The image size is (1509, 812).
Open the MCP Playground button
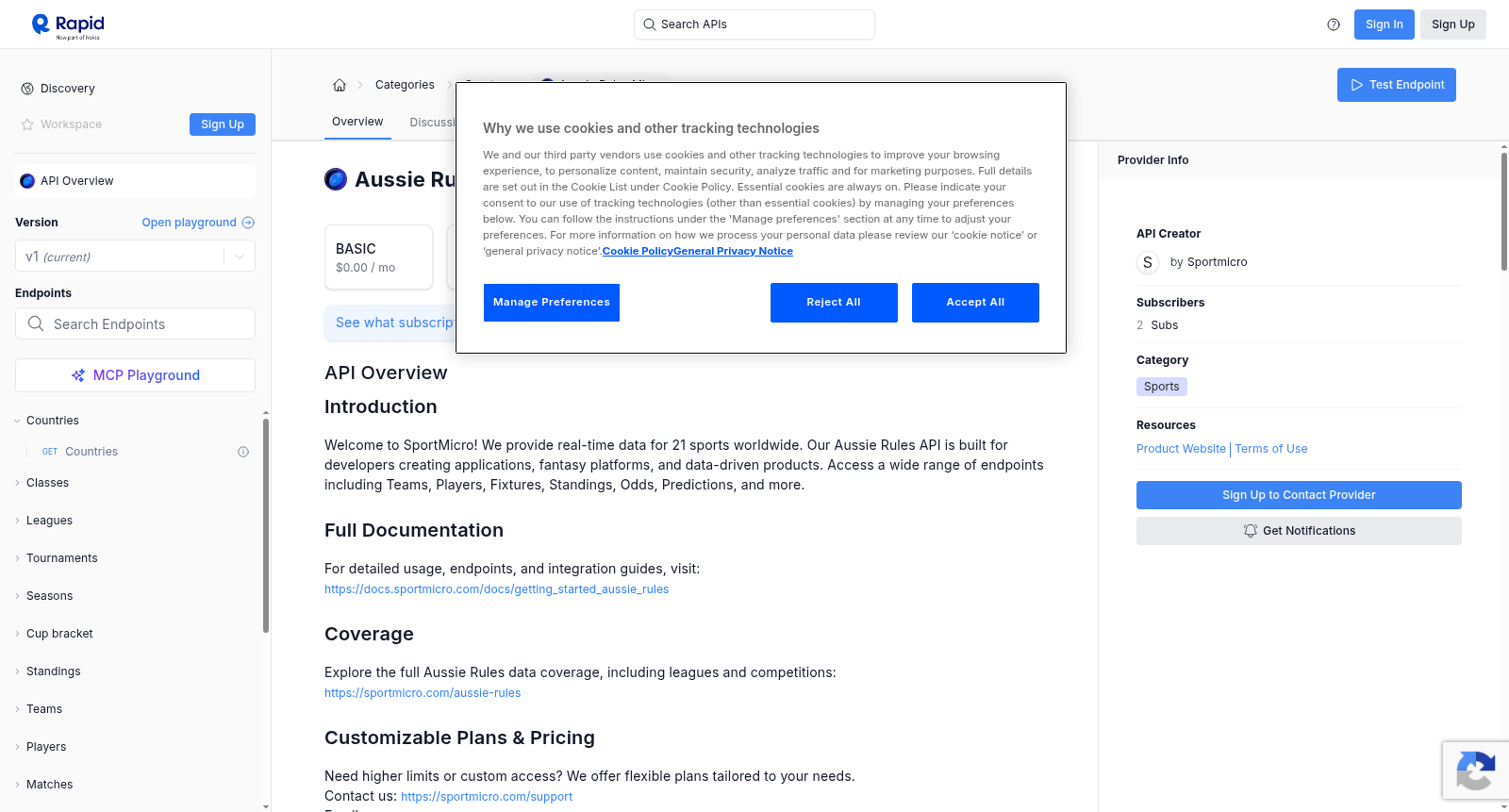(135, 375)
